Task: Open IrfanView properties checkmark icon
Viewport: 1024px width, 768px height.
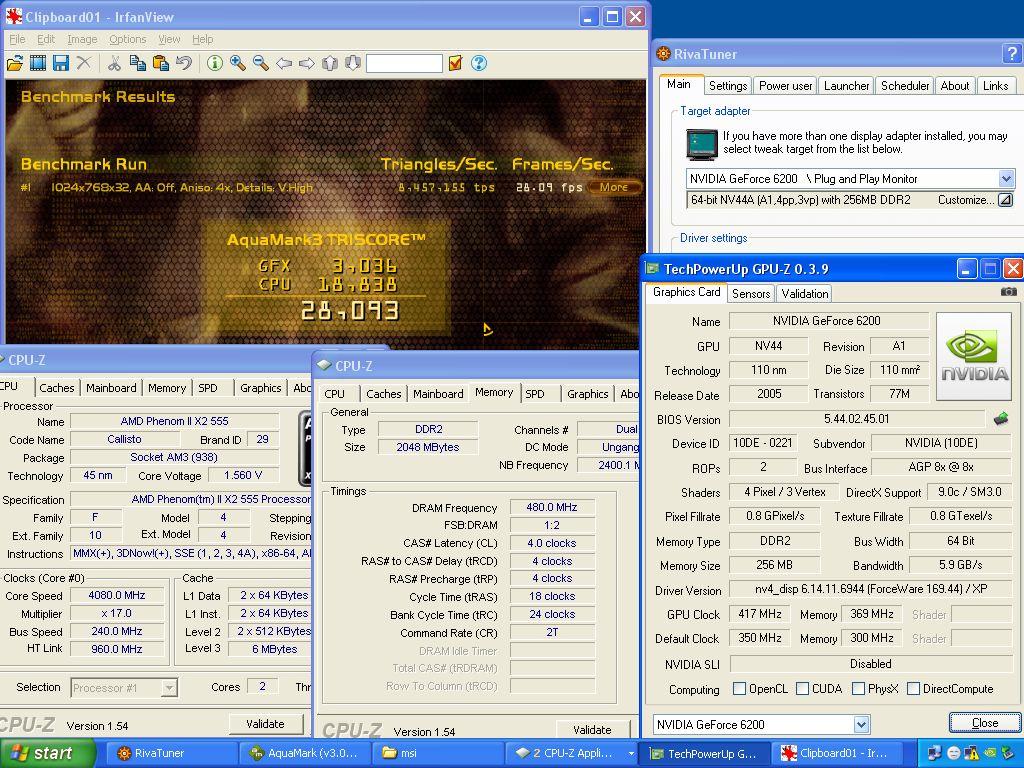Action: [456, 63]
